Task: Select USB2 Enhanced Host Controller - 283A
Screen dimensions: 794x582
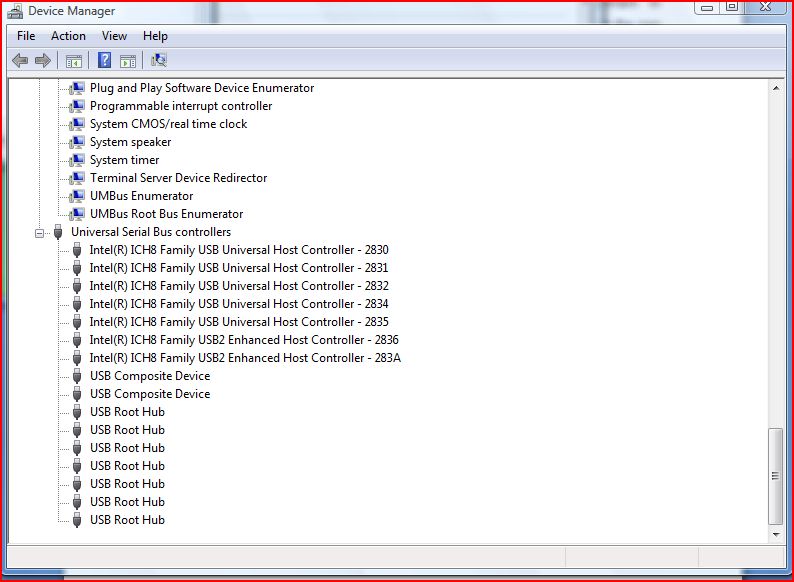Action: pyautogui.click(x=245, y=358)
